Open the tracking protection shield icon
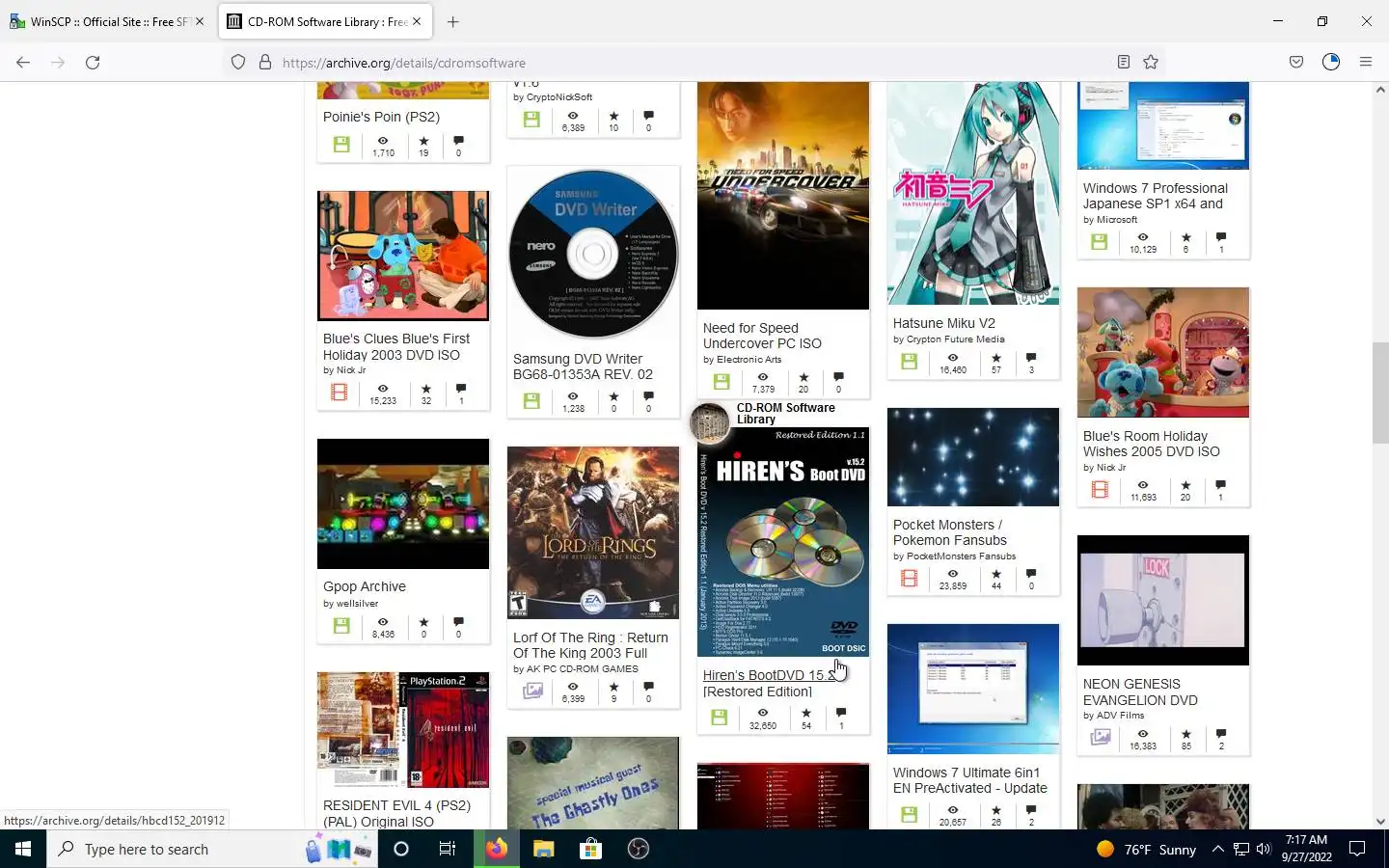 (238, 63)
